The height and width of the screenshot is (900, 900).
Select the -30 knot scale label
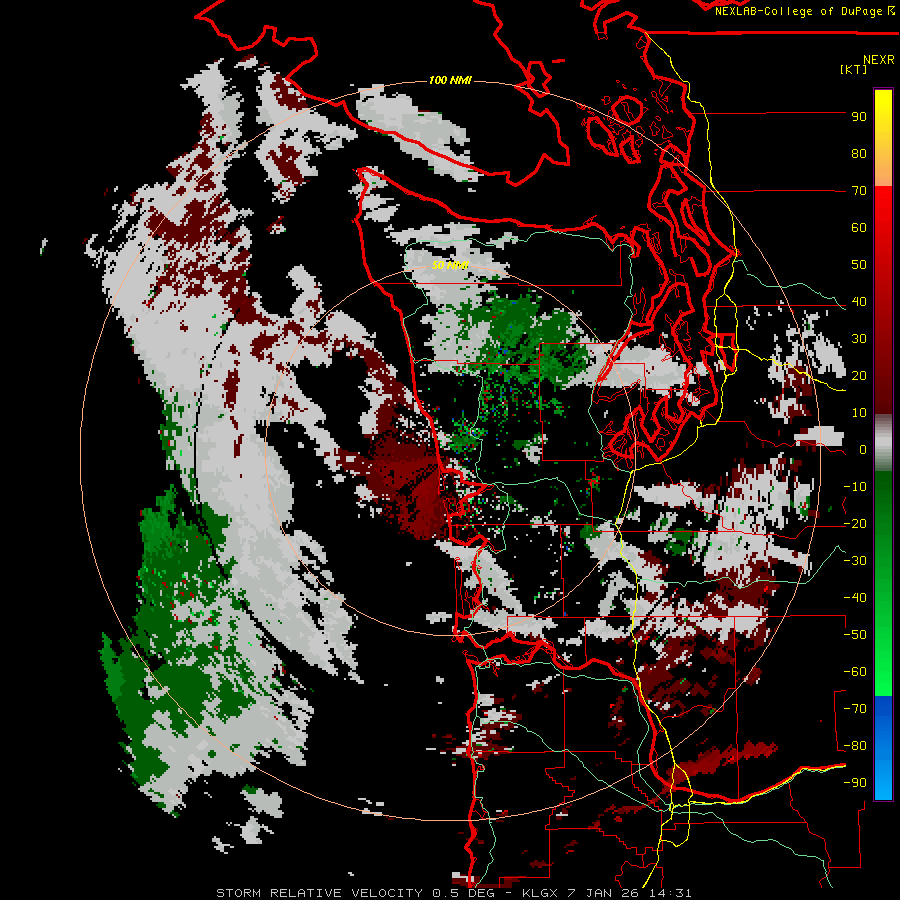click(855, 561)
